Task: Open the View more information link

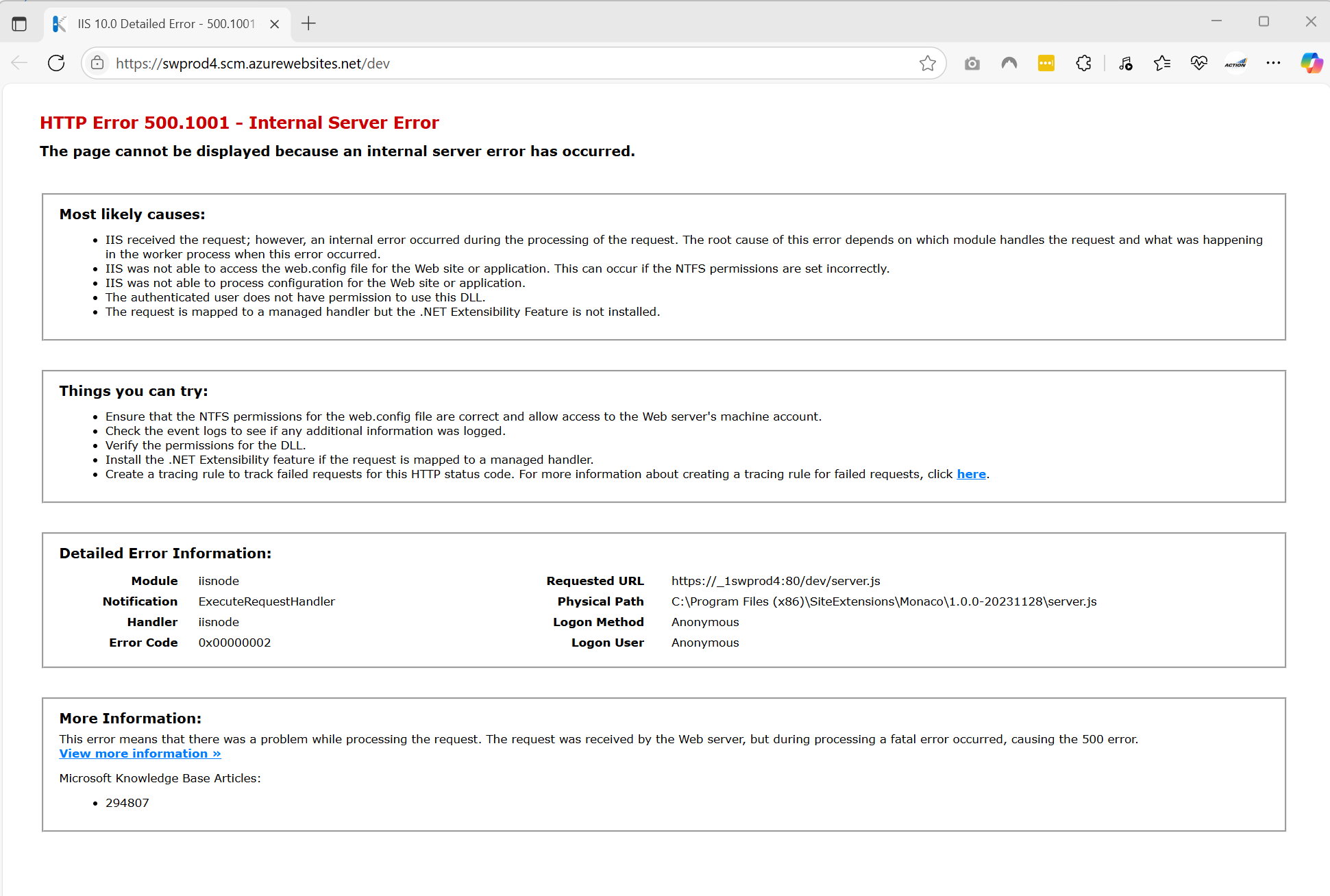Action: click(x=139, y=753)
